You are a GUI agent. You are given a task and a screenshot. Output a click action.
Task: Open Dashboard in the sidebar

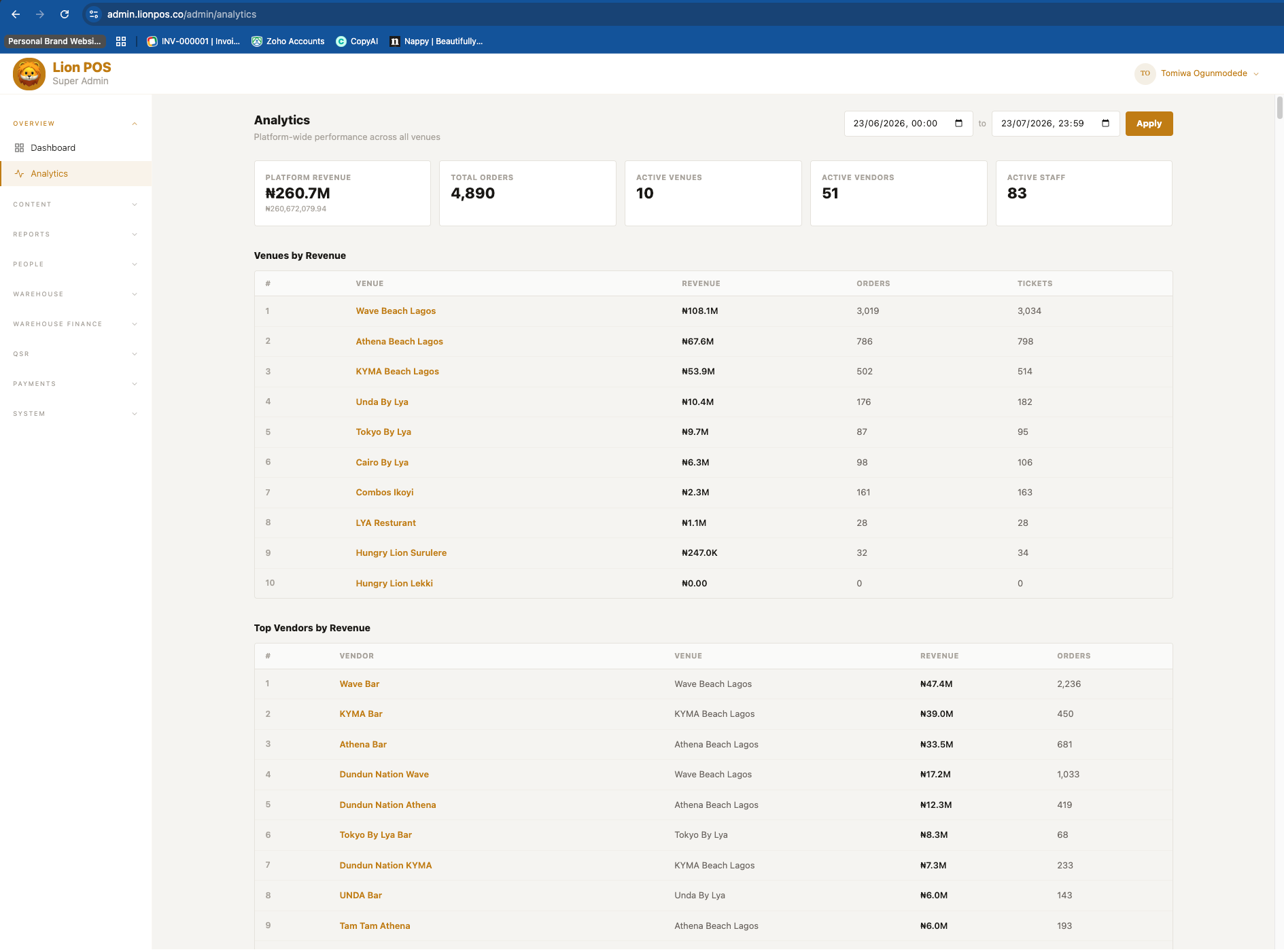click(75, 147)
